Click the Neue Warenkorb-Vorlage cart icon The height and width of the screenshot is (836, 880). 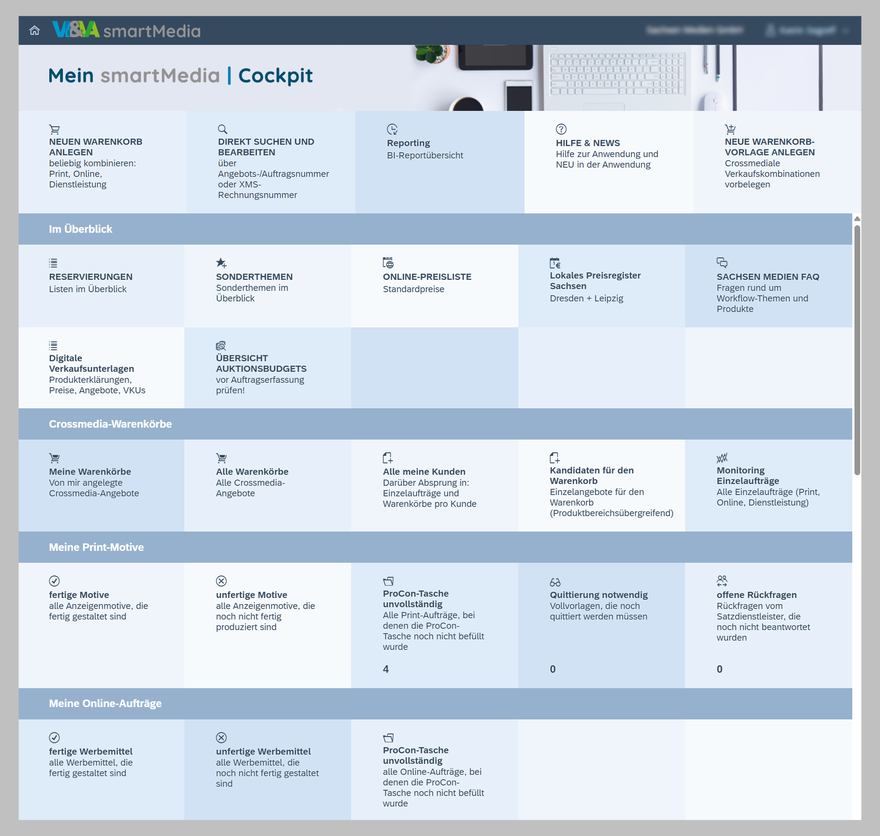[x=730, y=129]
